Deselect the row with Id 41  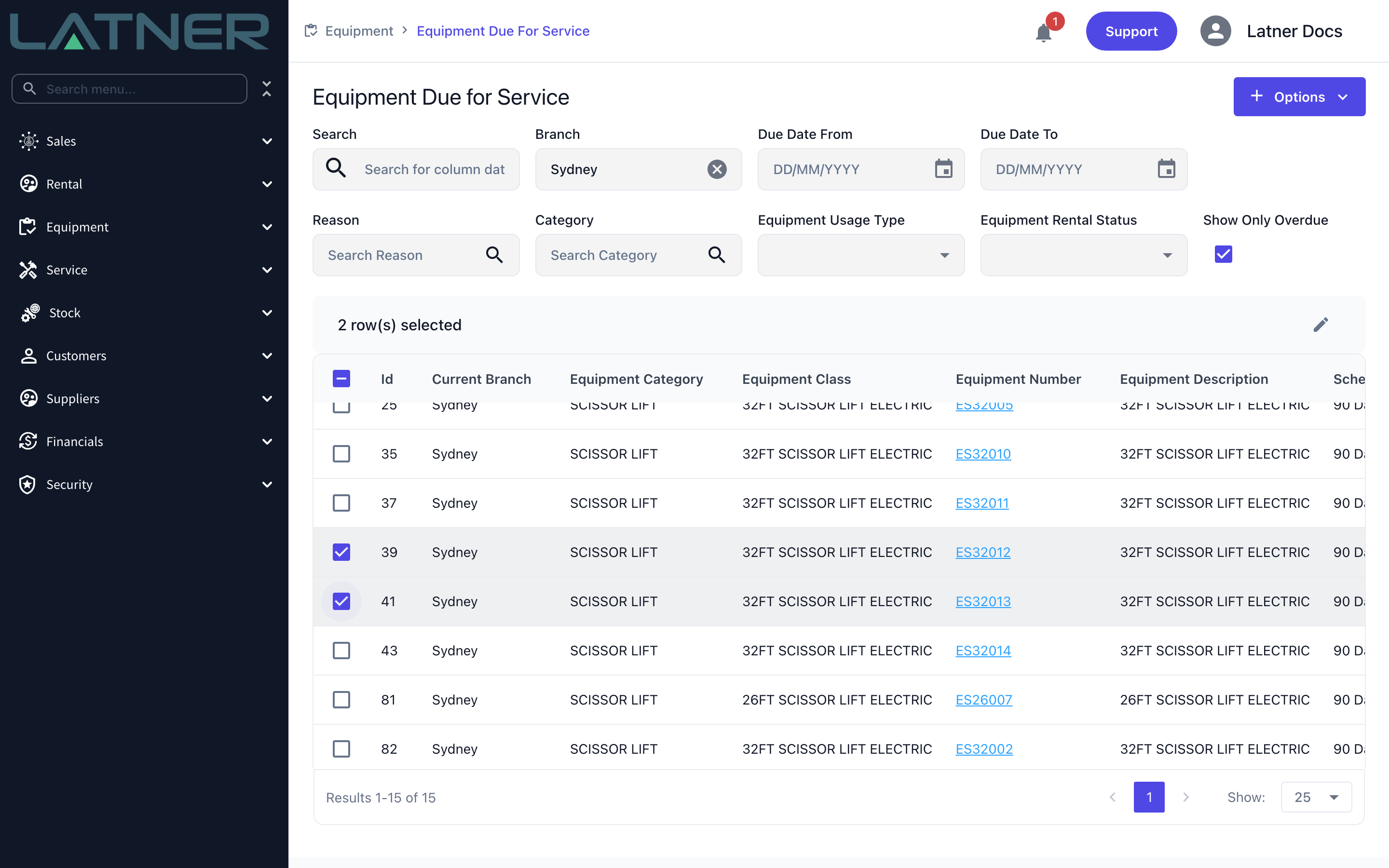(x=341, y=601)
